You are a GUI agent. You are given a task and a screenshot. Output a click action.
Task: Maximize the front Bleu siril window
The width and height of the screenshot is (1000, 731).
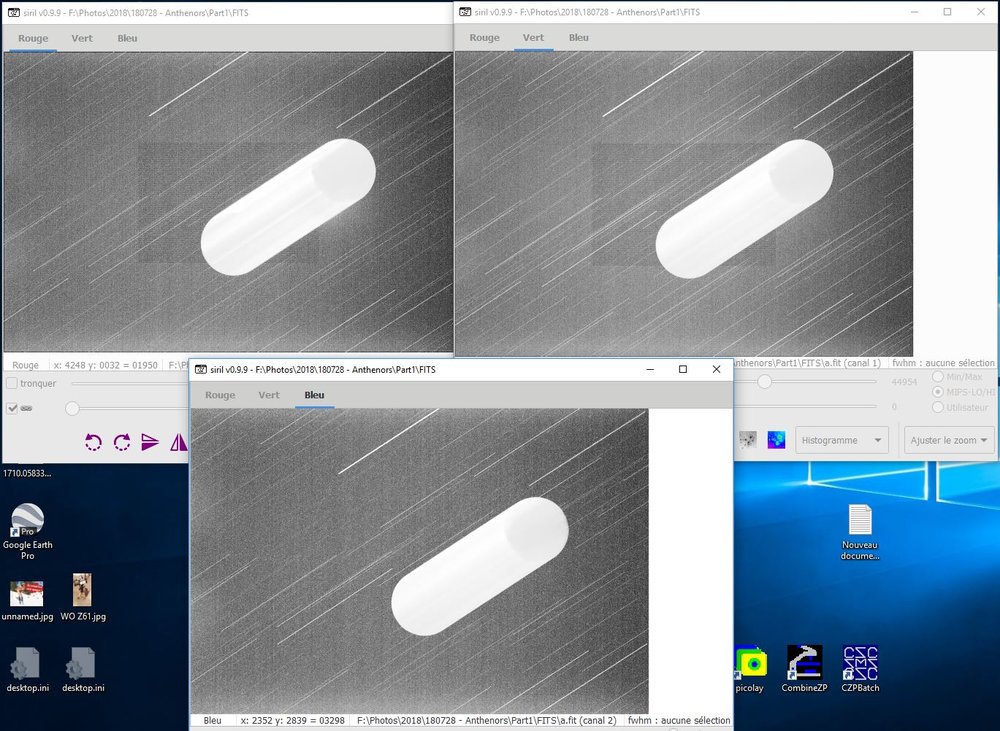(683, 369)
